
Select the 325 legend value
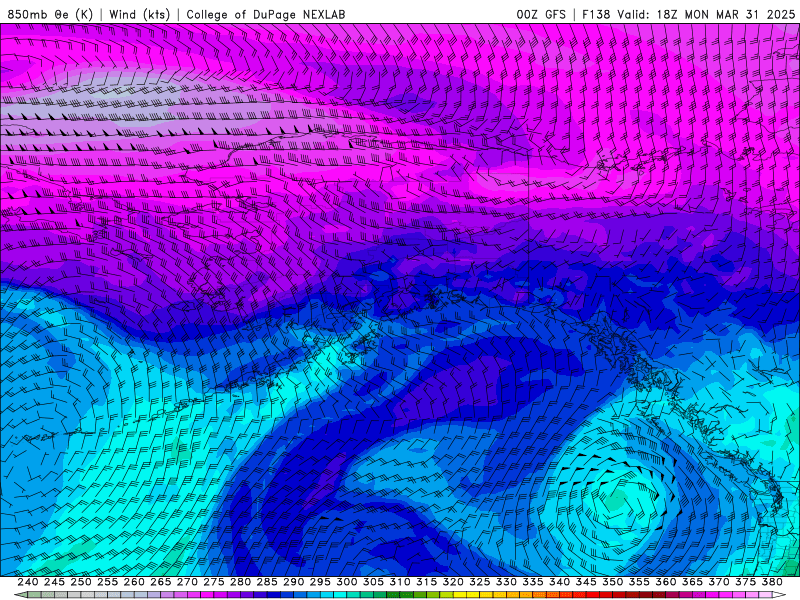[x=480, y=582]
